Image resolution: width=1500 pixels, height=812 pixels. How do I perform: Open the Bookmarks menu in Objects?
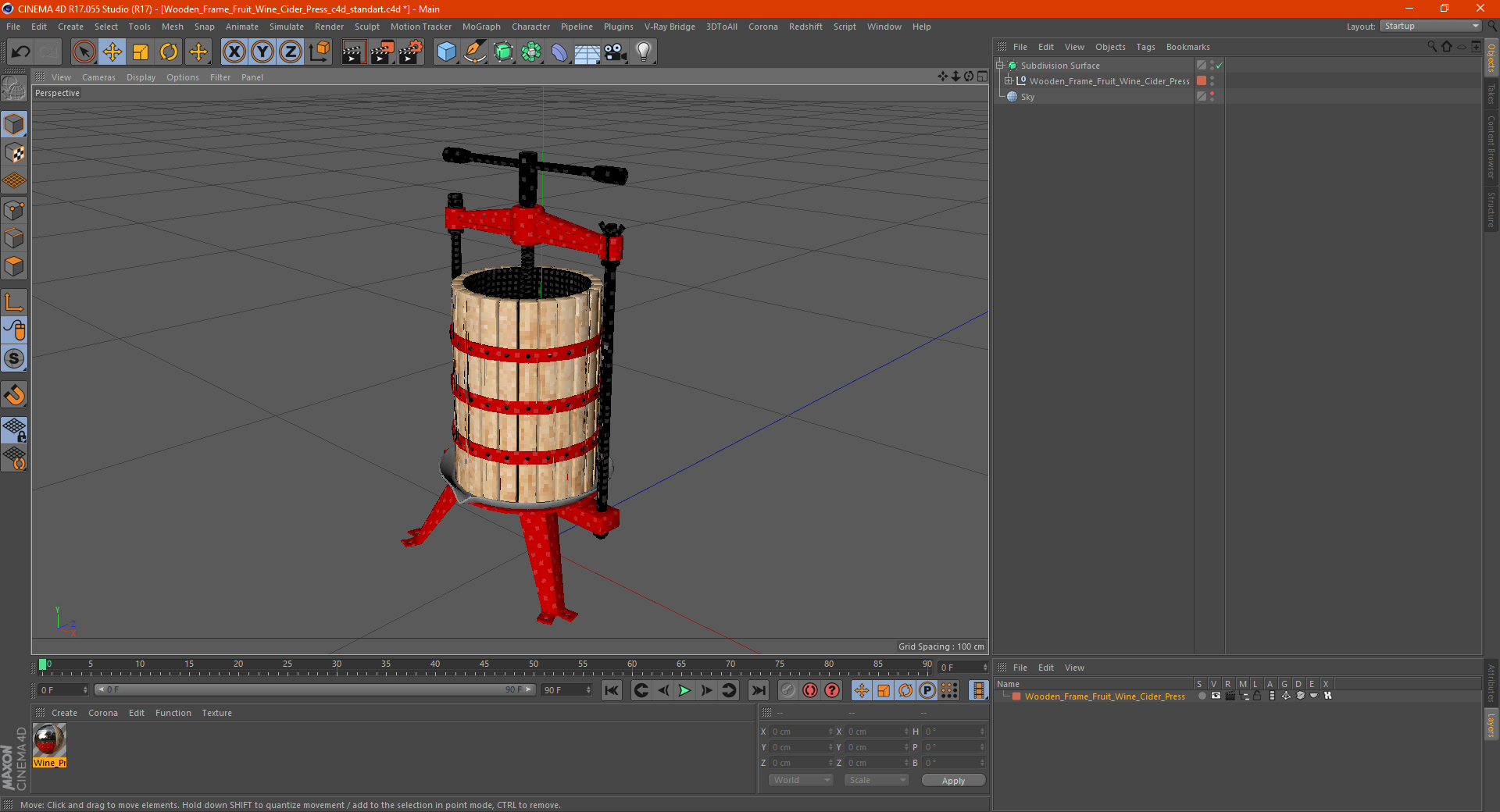coord(1187,47)
